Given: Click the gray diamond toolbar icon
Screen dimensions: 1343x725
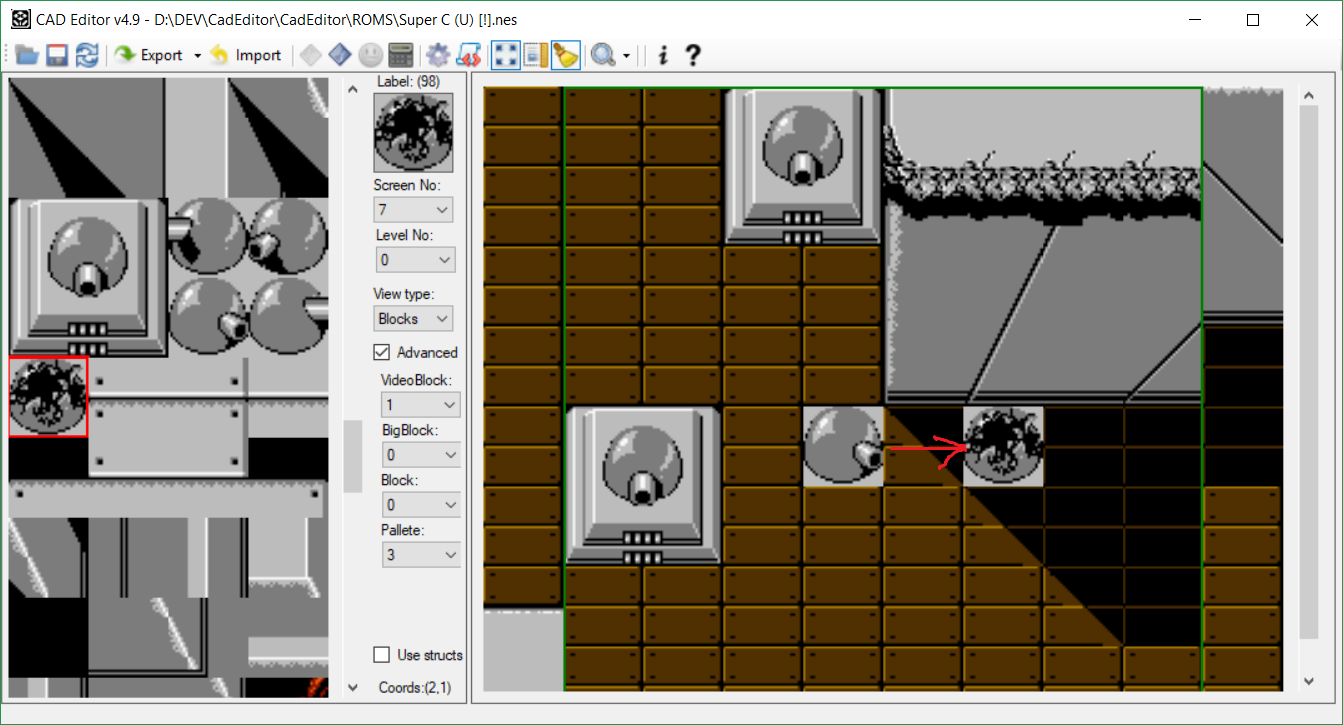Looking at the screenshot, I should click(310, 55).
